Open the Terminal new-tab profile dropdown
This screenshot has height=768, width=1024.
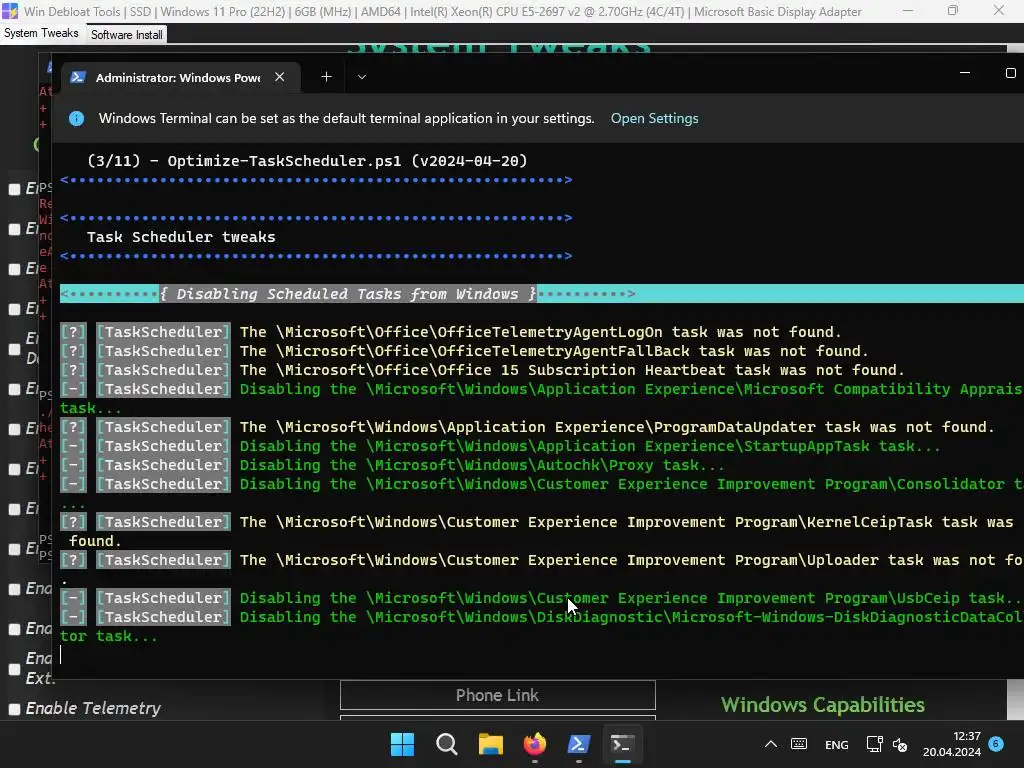coord(362,77)
